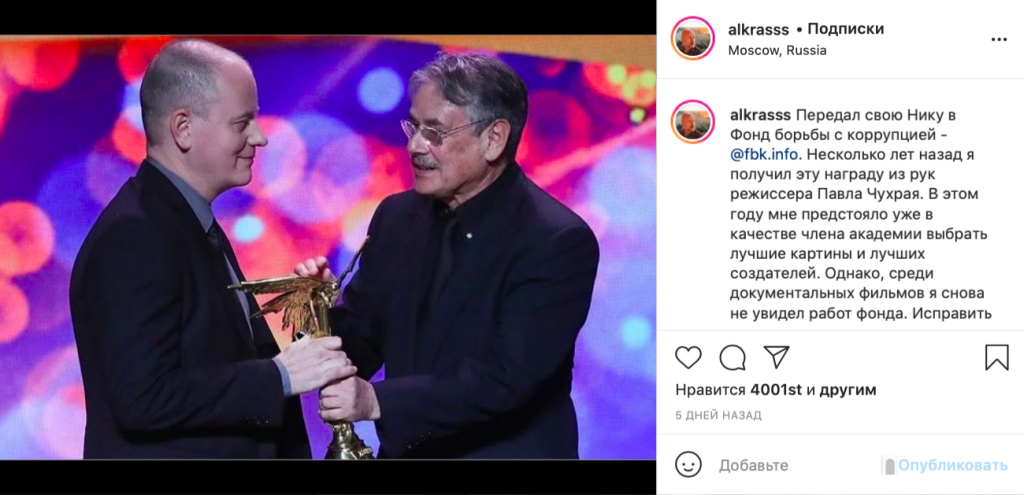Like the post with the heart icon
This screenshot has height=495, width=1024.
pyautogui.click(x=688, y=357)
